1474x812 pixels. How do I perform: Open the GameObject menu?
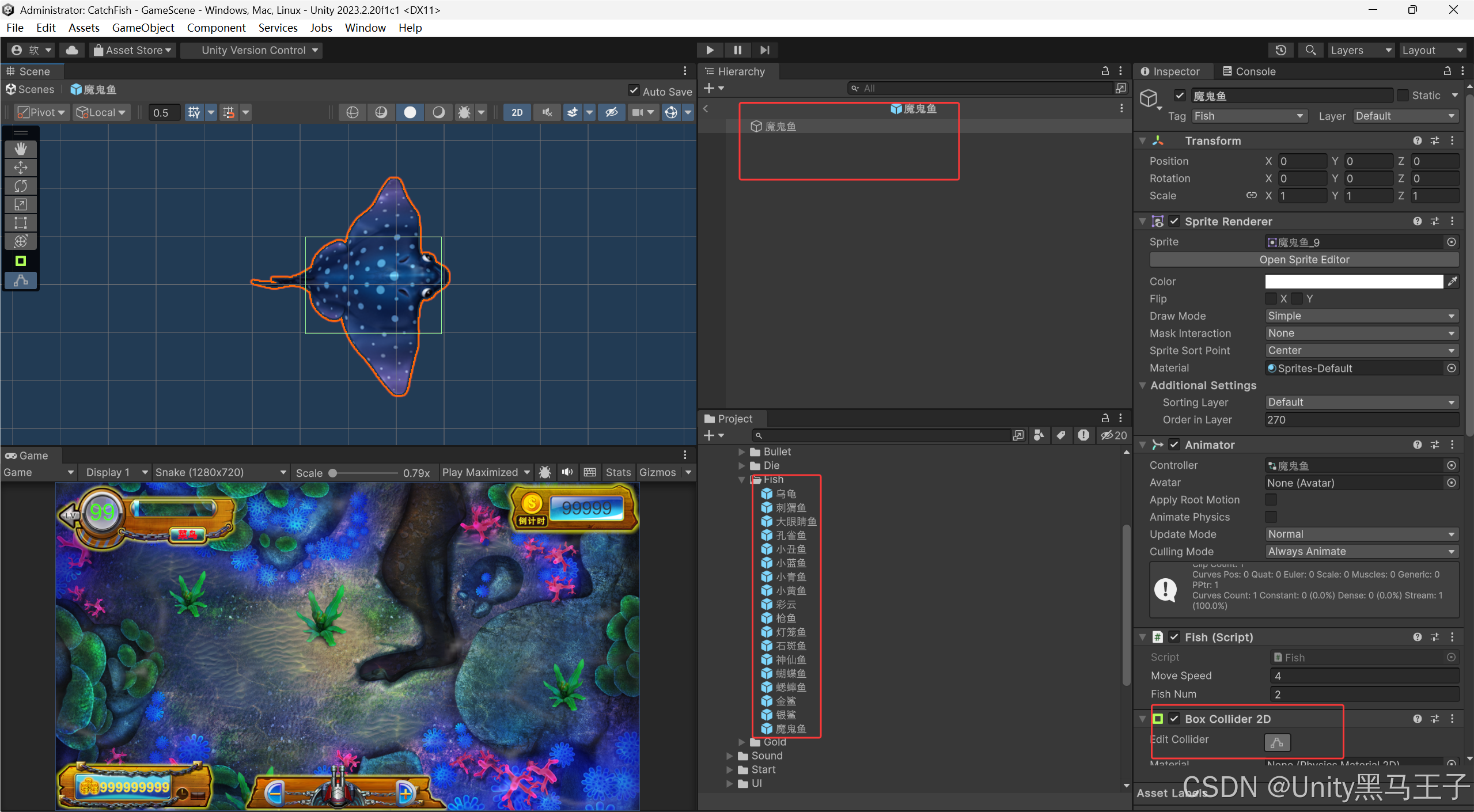pos(143,28)
